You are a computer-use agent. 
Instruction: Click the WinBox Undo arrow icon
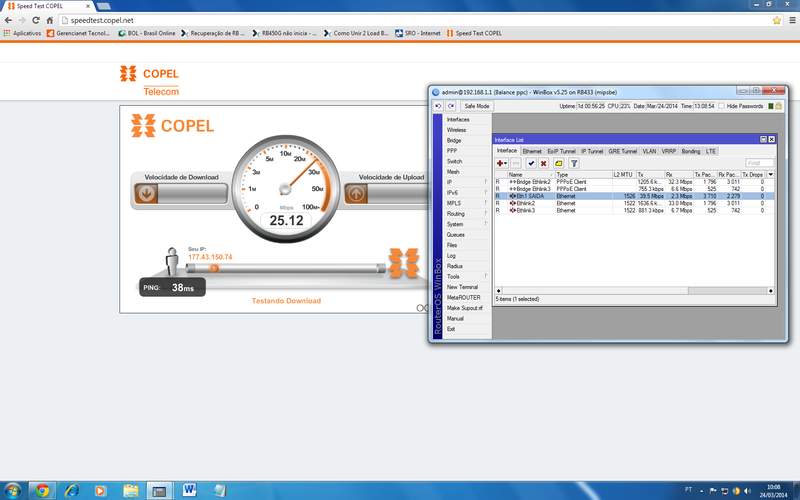[438, 106]
